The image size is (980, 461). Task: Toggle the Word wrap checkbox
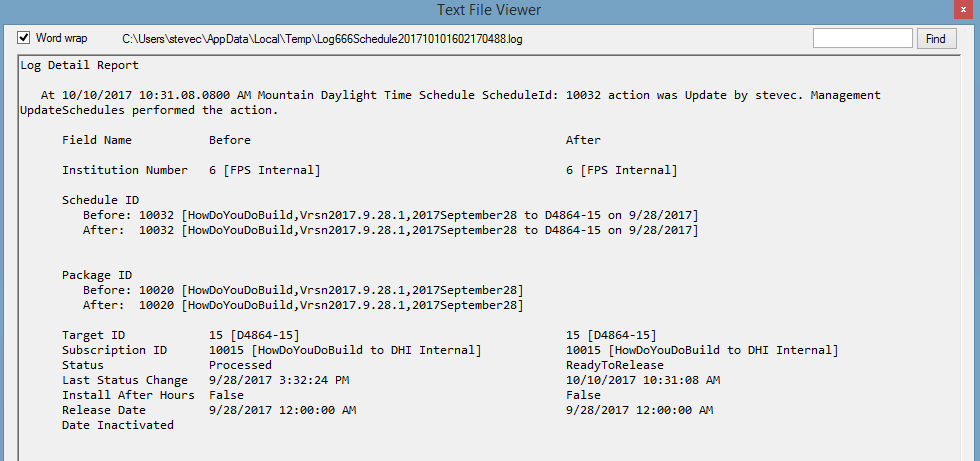23,38
